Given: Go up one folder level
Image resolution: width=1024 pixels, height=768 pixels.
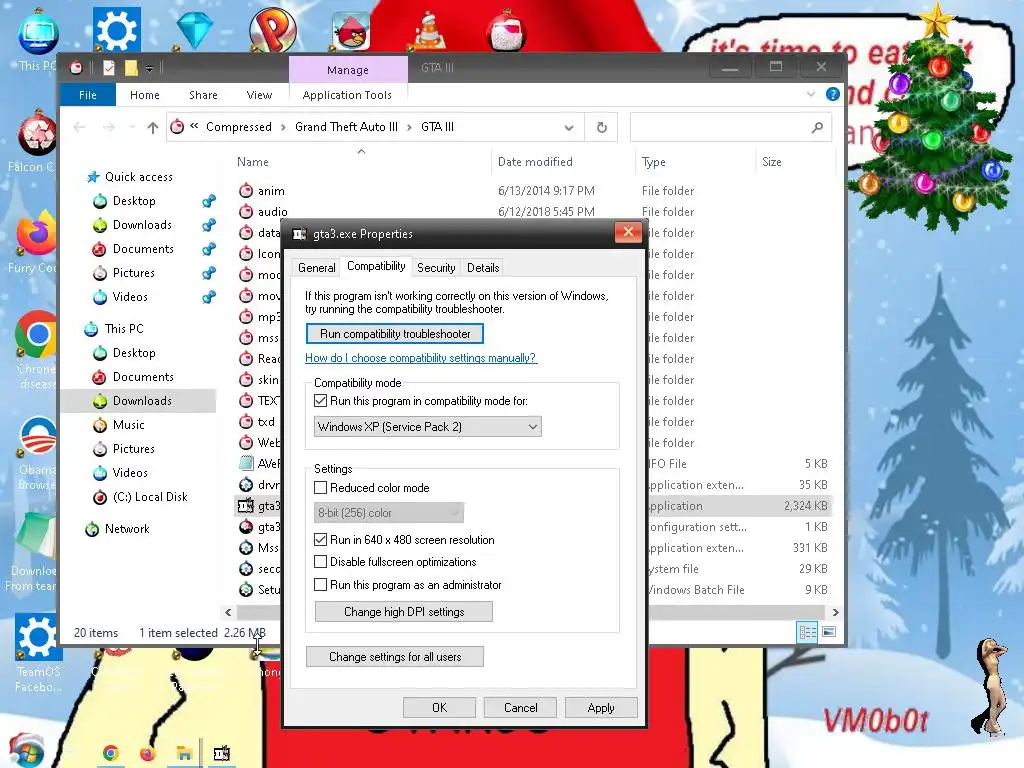Looking at the screenshot, I should coord(153,127).
